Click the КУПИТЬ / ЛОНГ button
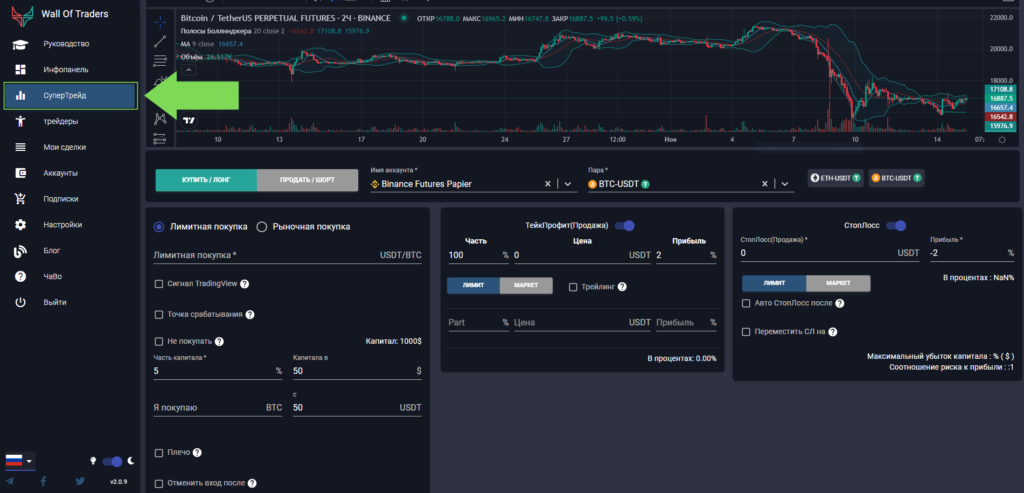 (206, 181)
